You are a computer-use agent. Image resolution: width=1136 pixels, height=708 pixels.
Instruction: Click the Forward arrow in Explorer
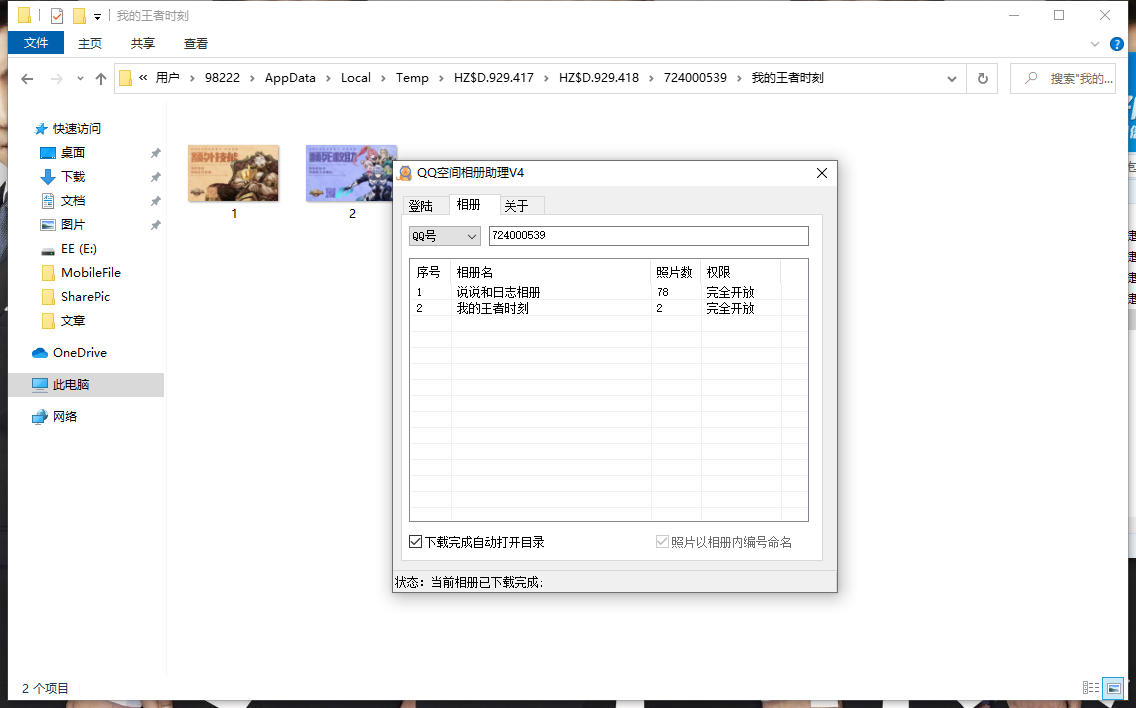click(x=56, y=78)
